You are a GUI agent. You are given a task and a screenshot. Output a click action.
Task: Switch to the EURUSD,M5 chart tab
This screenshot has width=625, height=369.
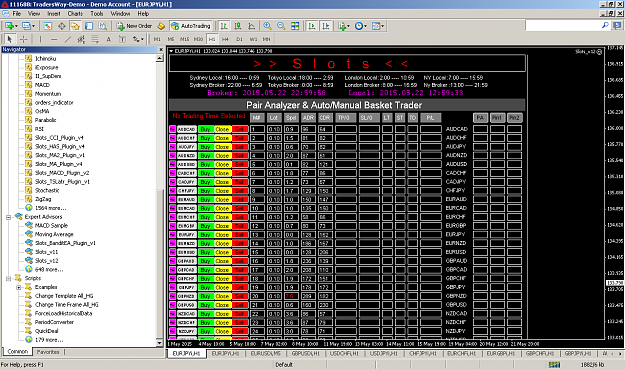[x=265, y=353]
